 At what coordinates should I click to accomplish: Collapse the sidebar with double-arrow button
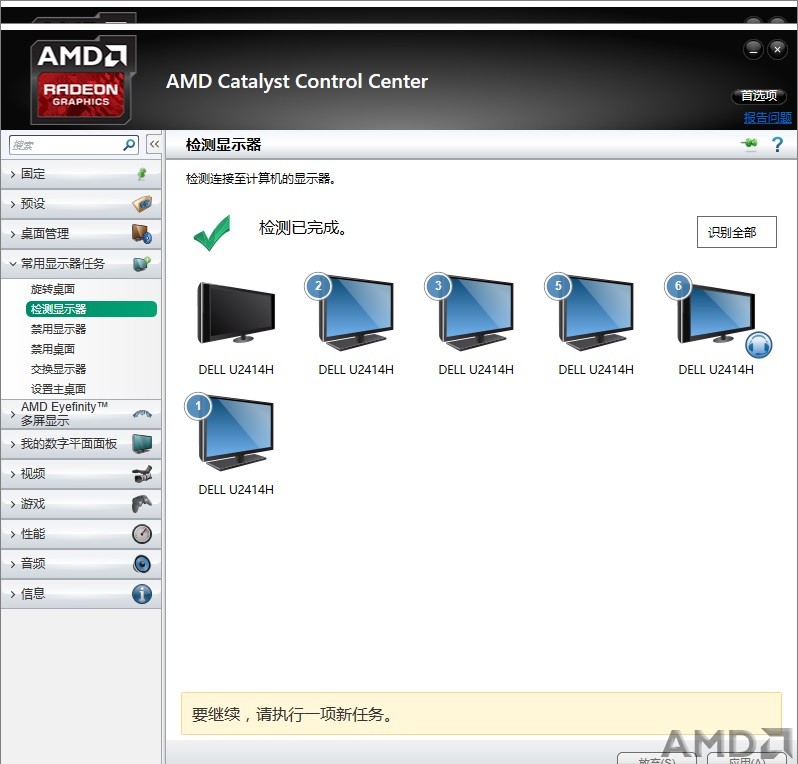point(154,145)
